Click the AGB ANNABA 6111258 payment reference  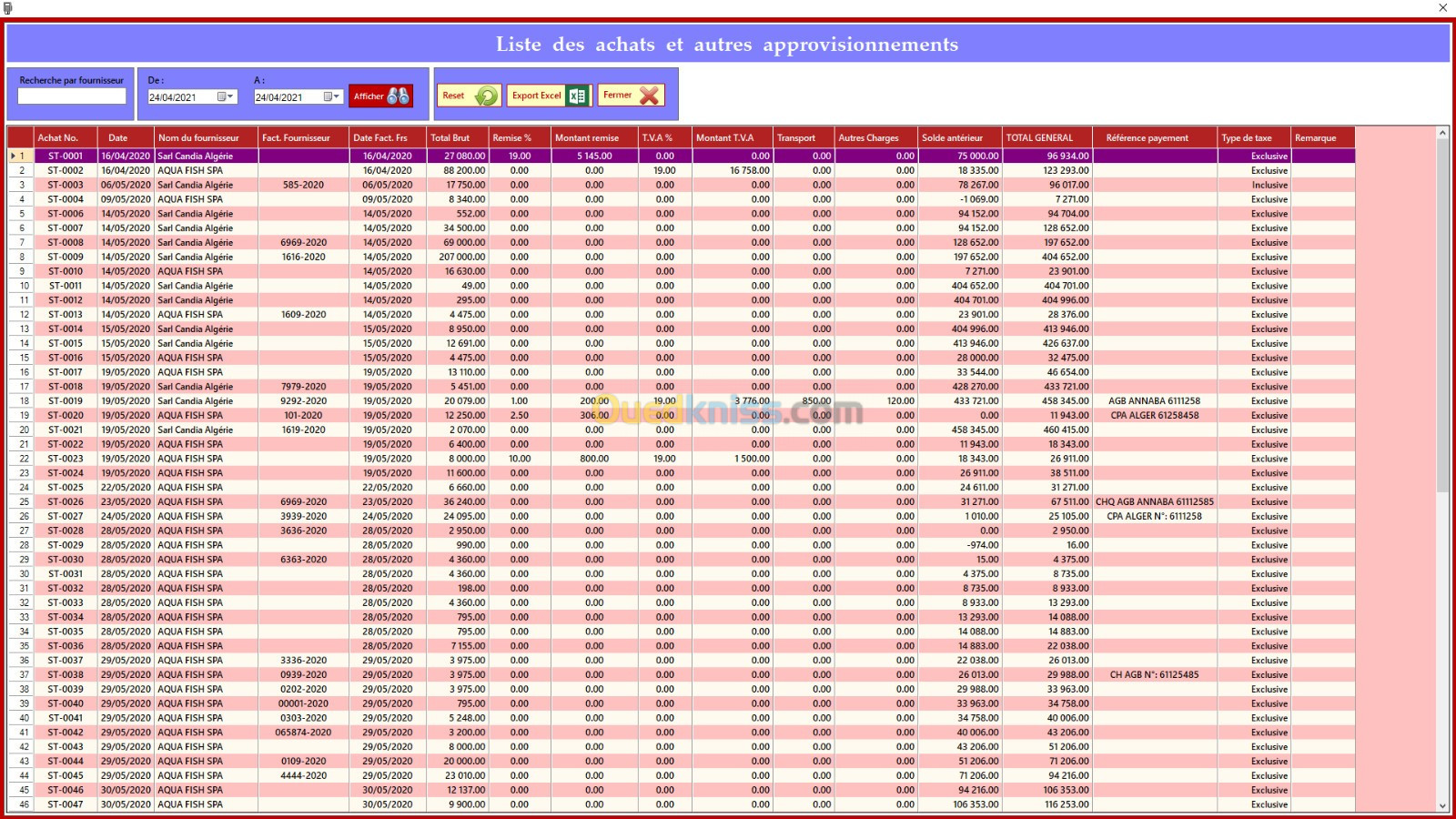tap(1154, 400)
